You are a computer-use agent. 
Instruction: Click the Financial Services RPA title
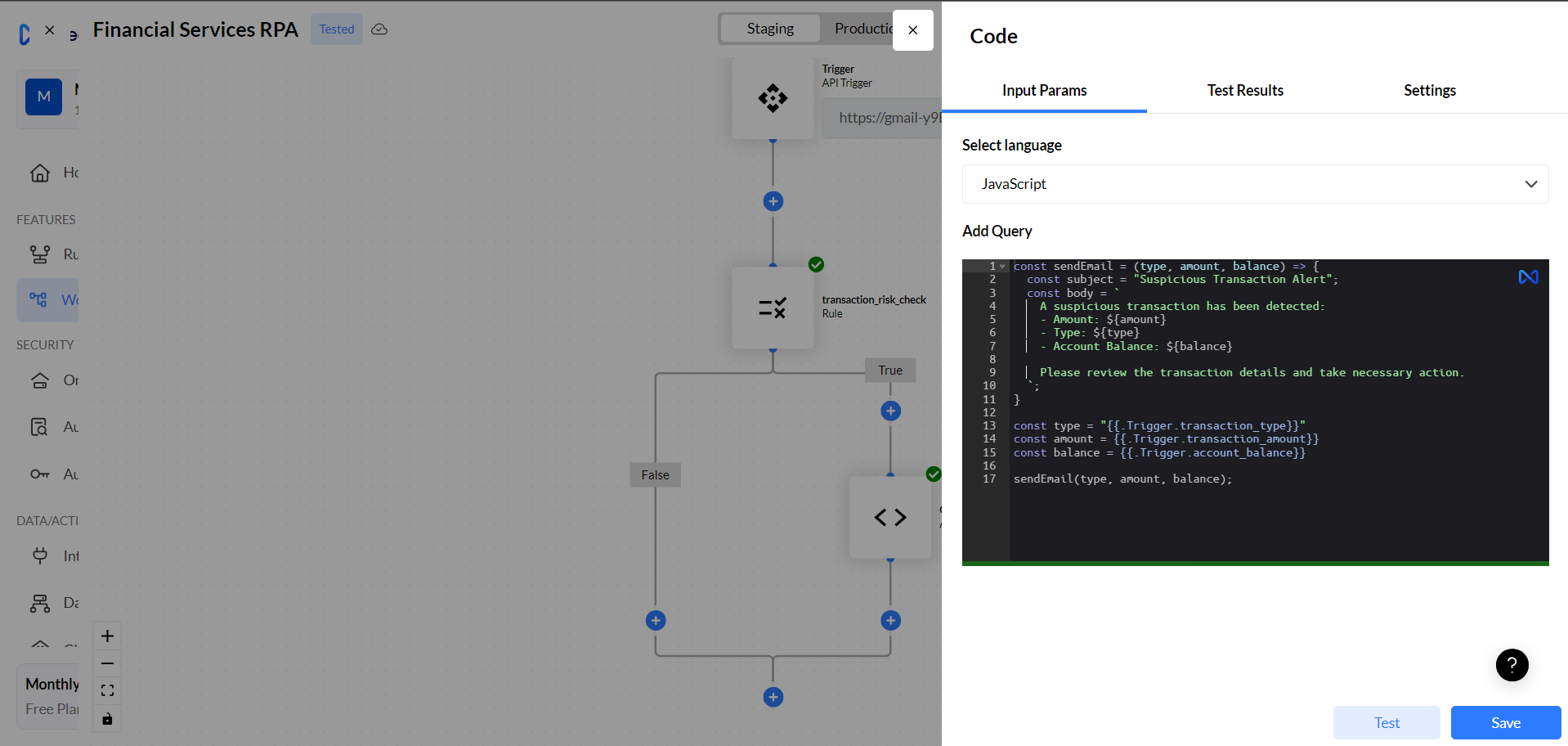click(195, 29)
